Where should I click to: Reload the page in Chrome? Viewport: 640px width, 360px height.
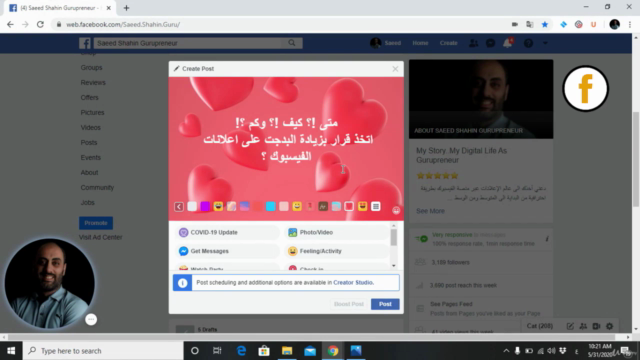point(40,24)
